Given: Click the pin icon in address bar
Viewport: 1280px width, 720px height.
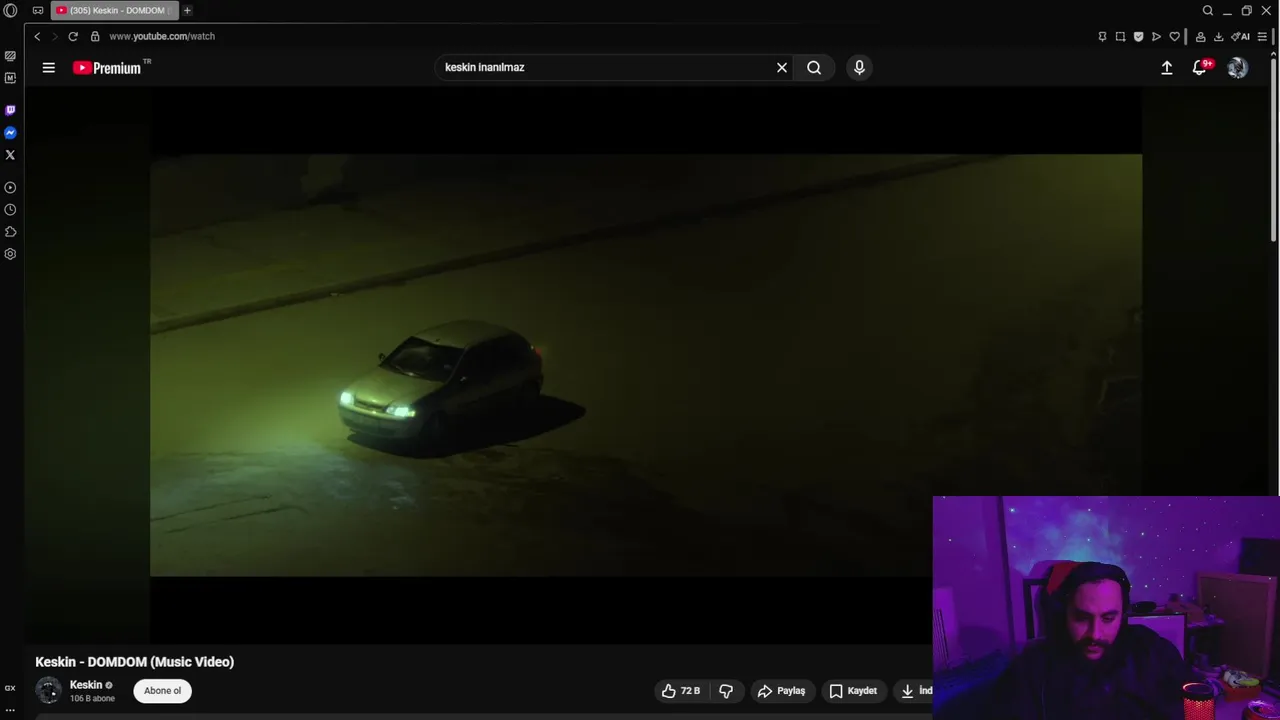Looking at the screenshot, I should (x=1102, y=37).
